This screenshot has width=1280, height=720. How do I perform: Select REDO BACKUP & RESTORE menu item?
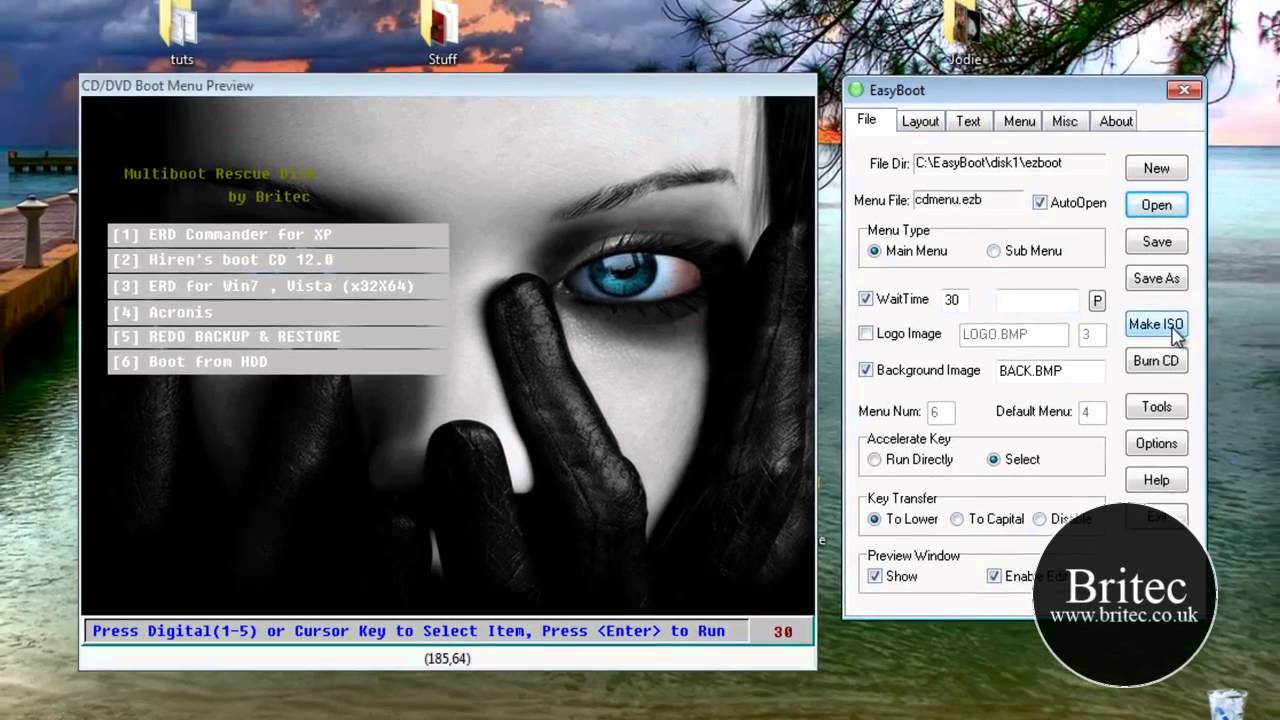[x=278, y=337]
